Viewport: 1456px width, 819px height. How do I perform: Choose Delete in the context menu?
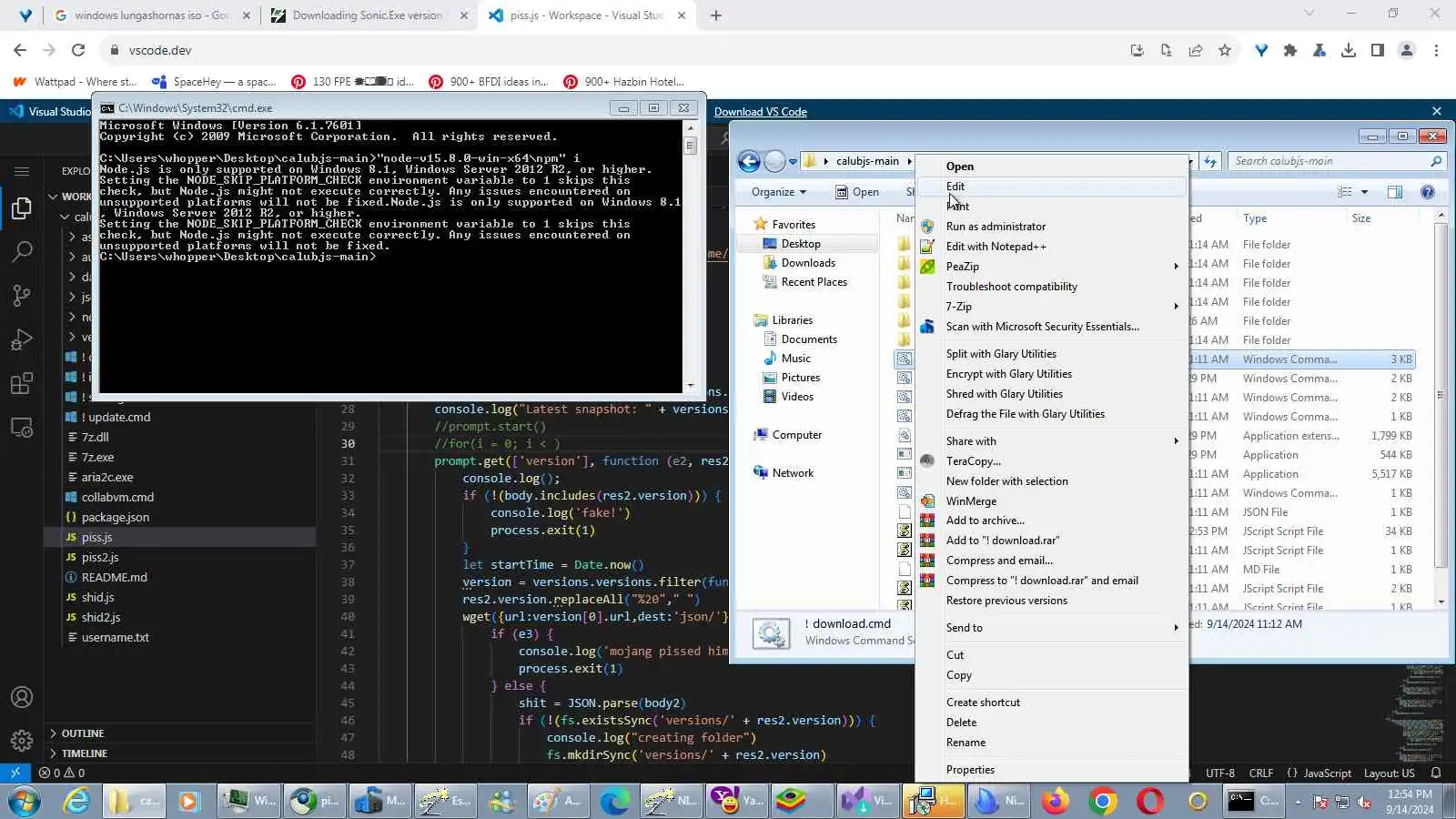(1053, 723)
